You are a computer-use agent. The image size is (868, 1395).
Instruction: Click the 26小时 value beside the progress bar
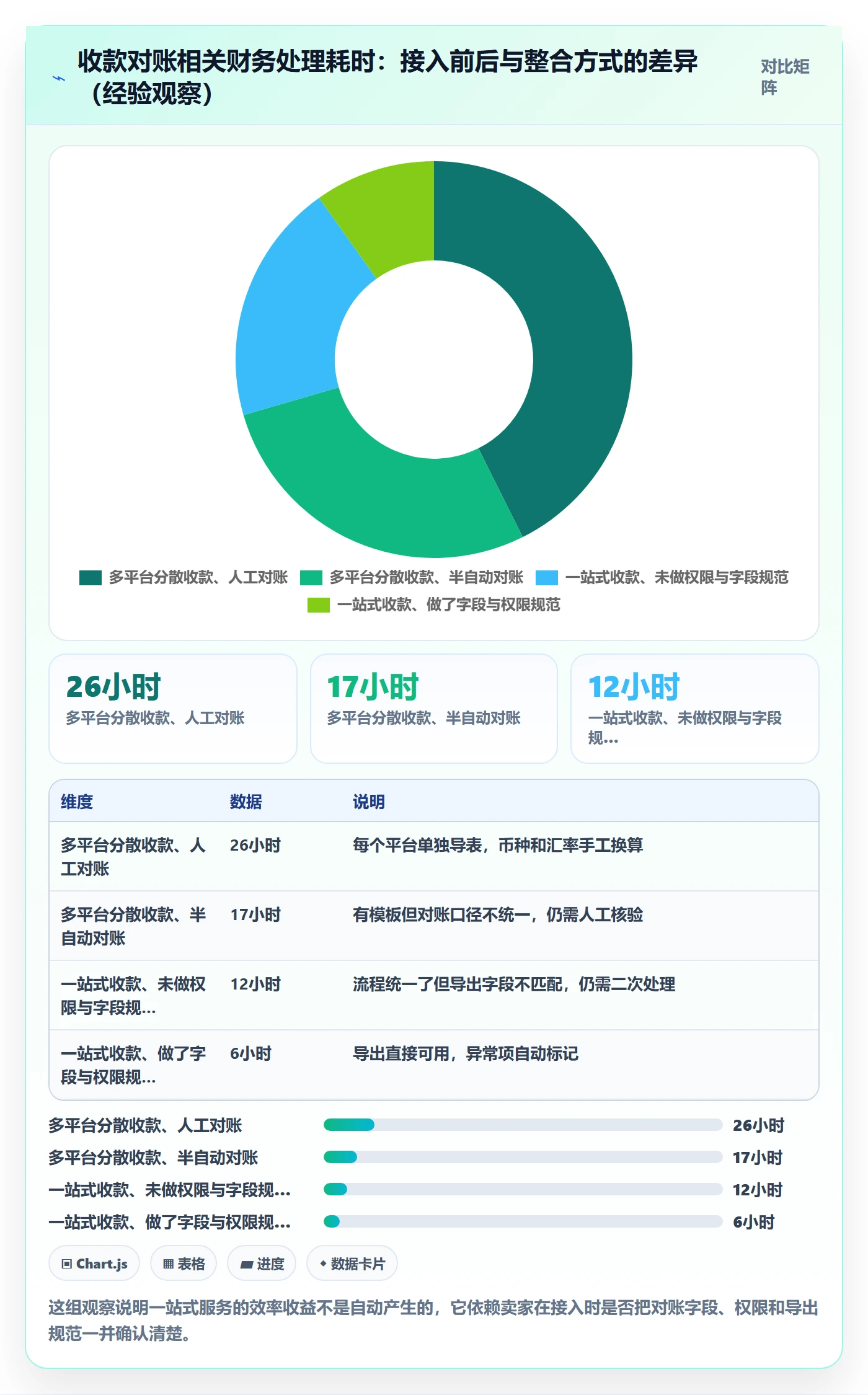(x=759, y=1125)
